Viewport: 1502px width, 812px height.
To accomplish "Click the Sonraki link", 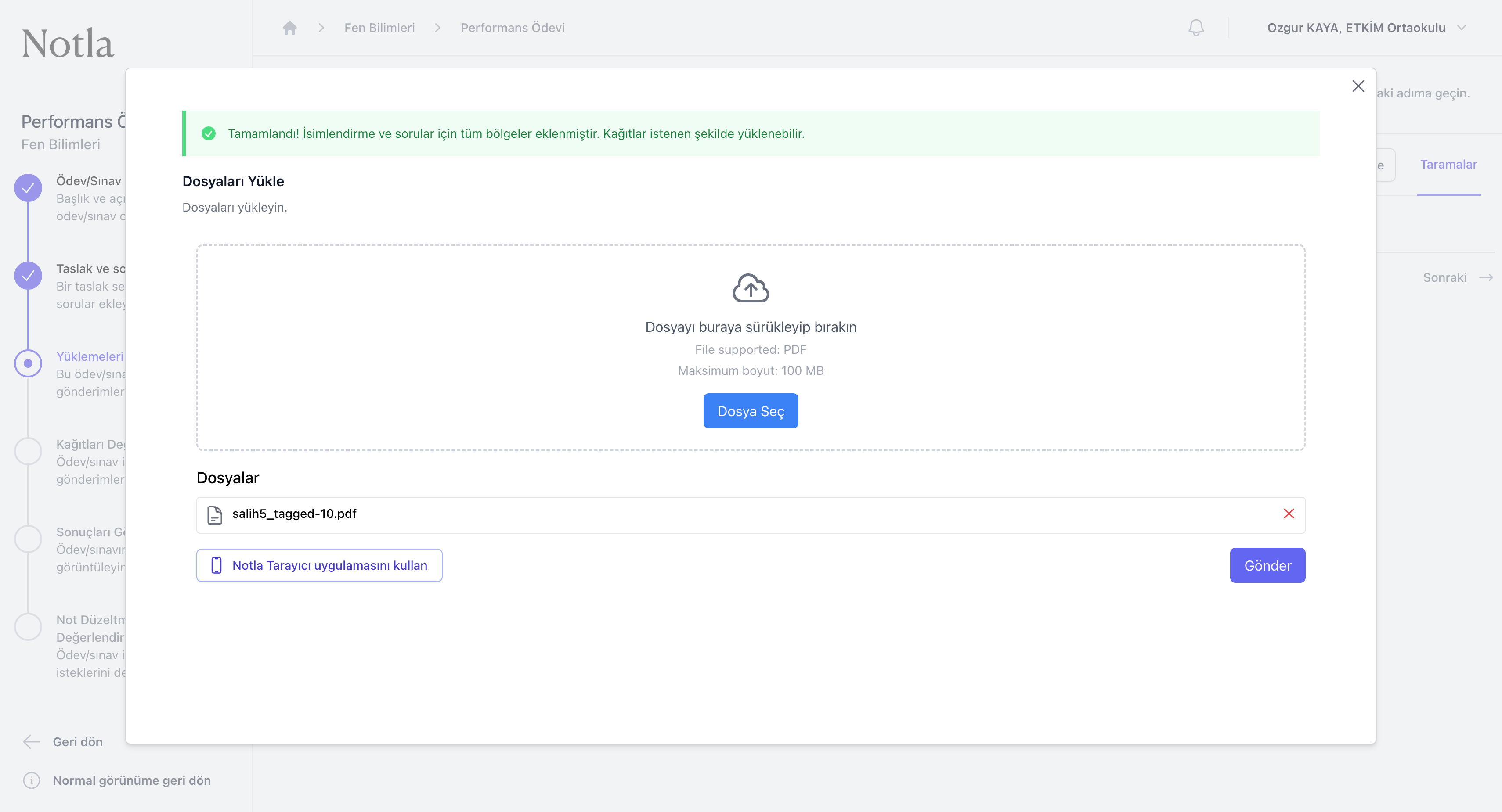I will (1445, 277).
